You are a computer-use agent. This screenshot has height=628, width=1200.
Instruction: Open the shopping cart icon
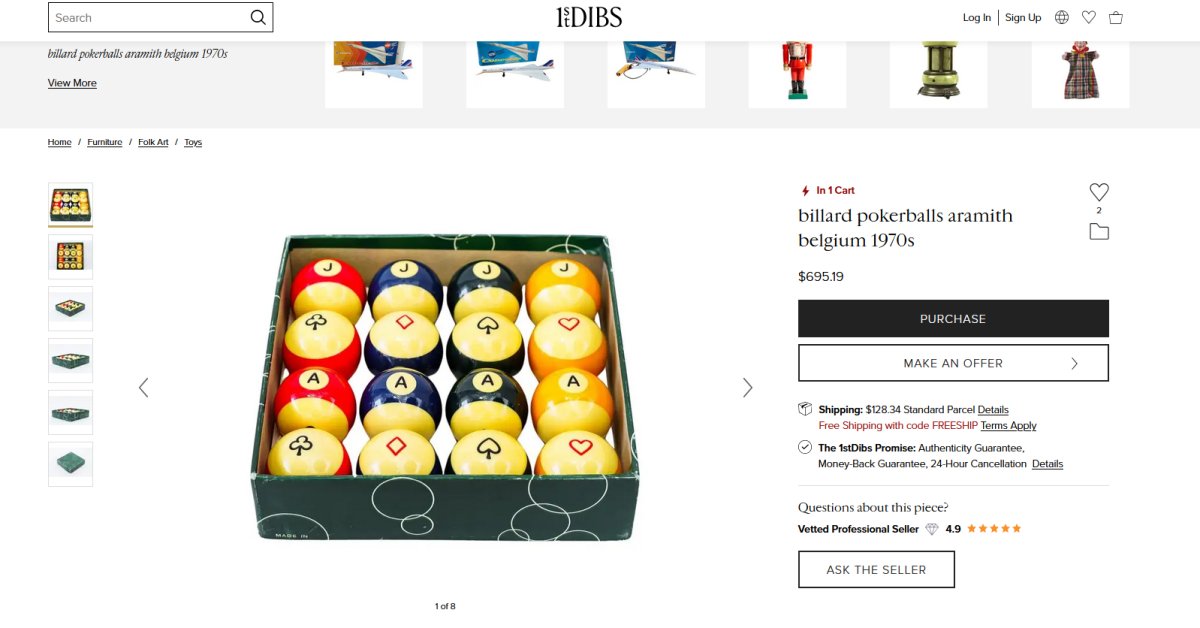[x=1116, y=17]
